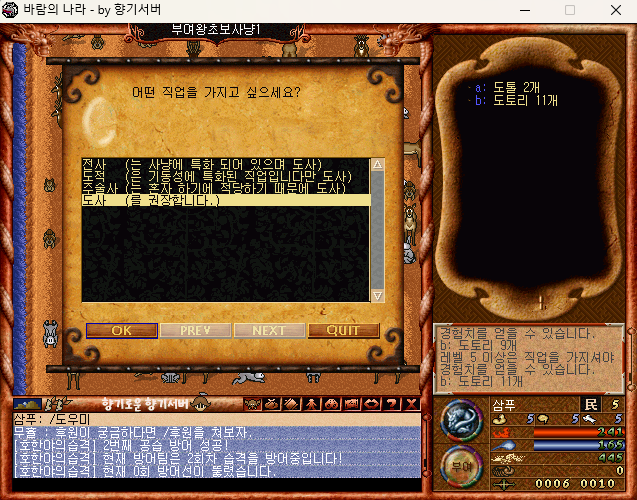Click the 향기로운 향기서버 banner text
Screen dimensions: 637x500
coord(145,404)
